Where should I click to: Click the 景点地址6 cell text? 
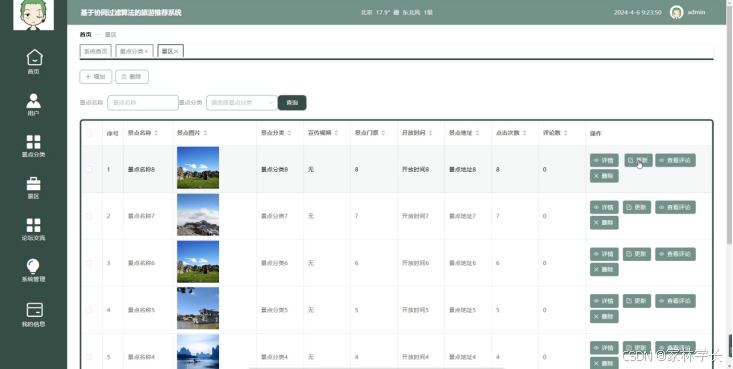[462, 263]
